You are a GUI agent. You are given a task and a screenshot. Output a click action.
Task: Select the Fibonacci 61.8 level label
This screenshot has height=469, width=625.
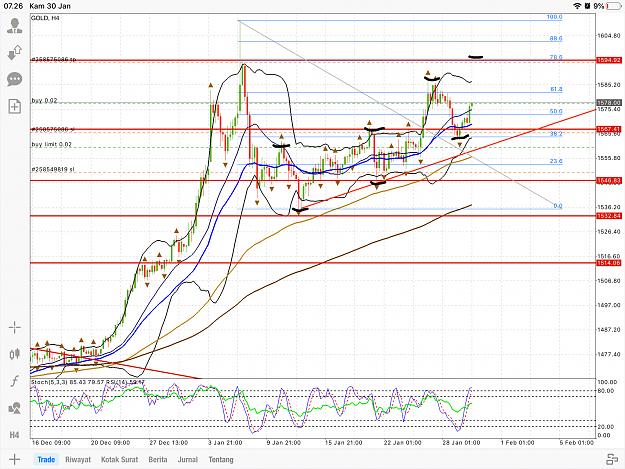coord(556,89)
